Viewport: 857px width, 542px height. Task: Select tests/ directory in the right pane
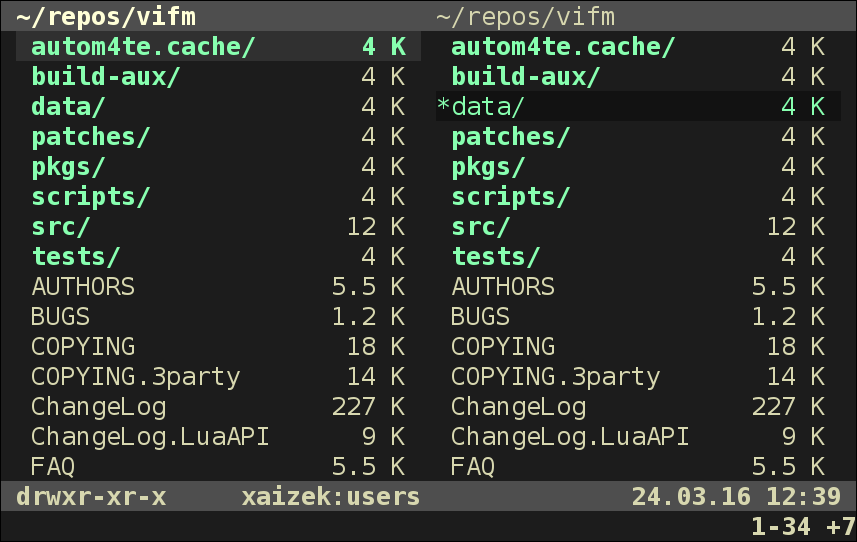point(638,257)
